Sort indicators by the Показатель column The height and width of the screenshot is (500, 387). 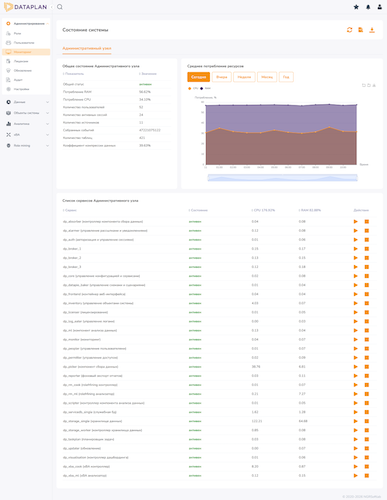point(73,74)
